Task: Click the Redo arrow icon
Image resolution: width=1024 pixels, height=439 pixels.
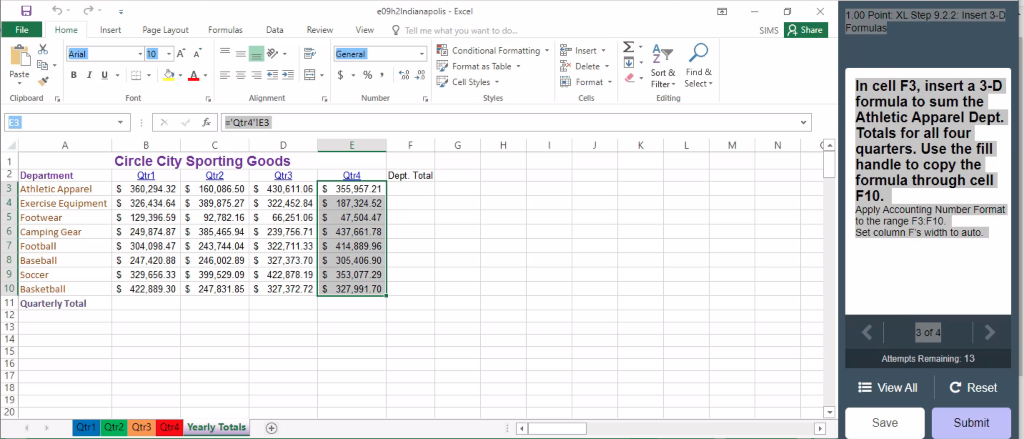Action: point(89,11)
